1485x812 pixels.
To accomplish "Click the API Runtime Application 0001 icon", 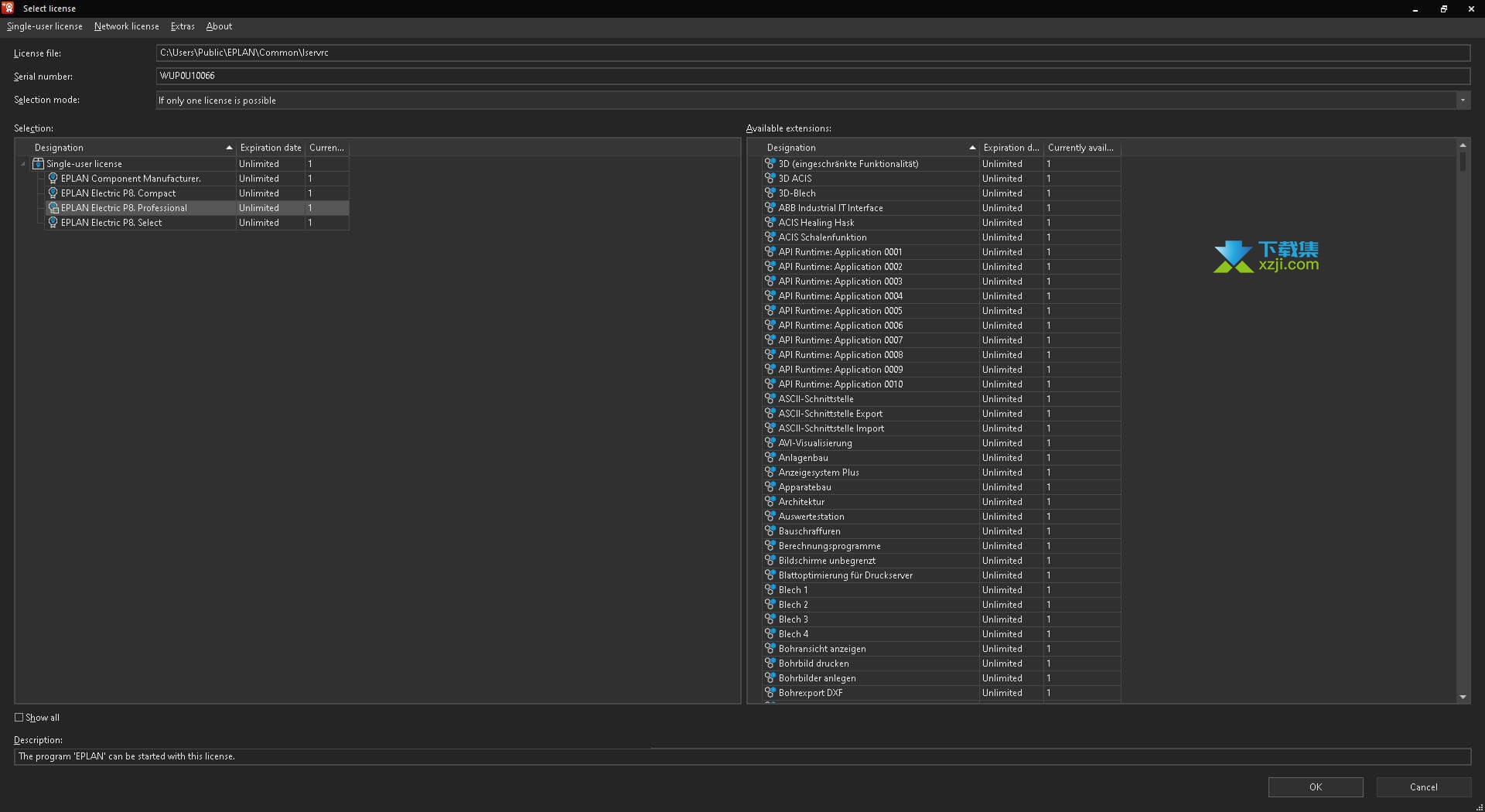I will (x=770, y=252).
